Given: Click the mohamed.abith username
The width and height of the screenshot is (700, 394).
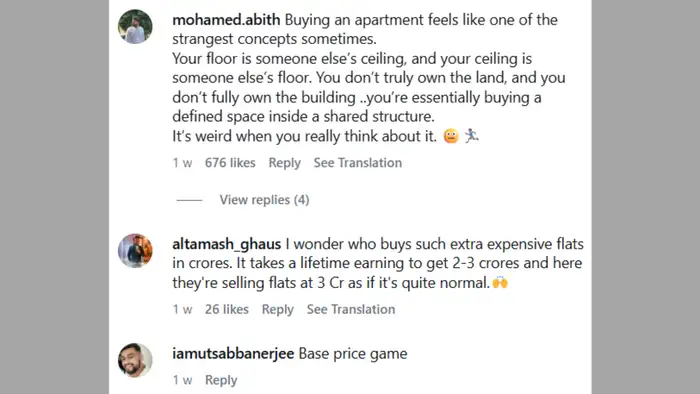Looking at the screenshot, I should pos(226,20).
